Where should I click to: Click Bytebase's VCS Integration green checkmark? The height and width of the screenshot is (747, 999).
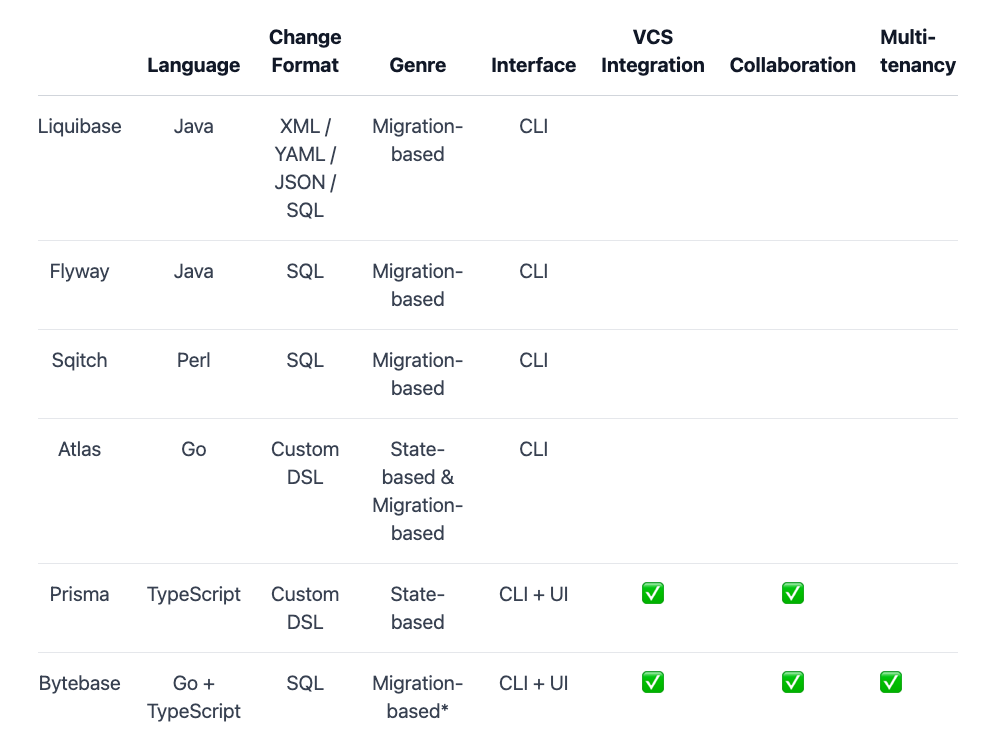[653, 683]
